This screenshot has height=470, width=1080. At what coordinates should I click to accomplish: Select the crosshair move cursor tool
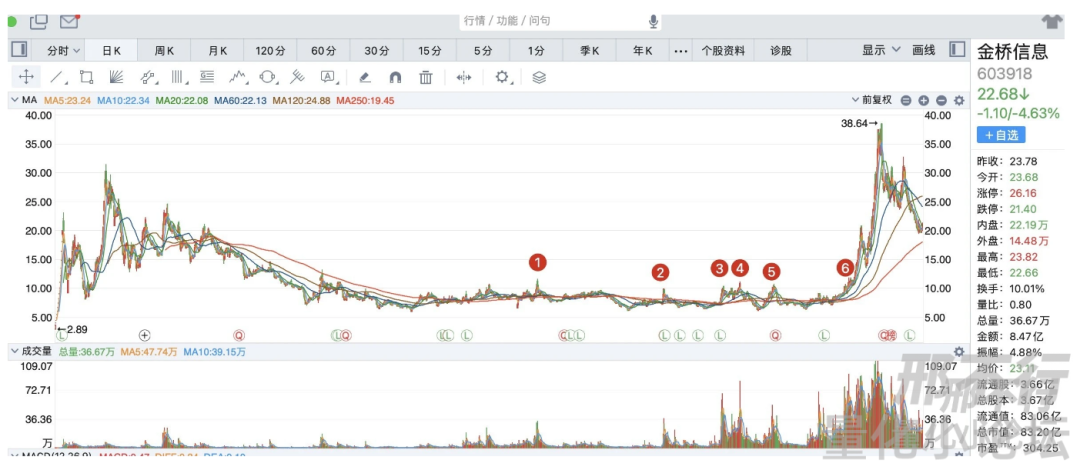tap(27, 76)
